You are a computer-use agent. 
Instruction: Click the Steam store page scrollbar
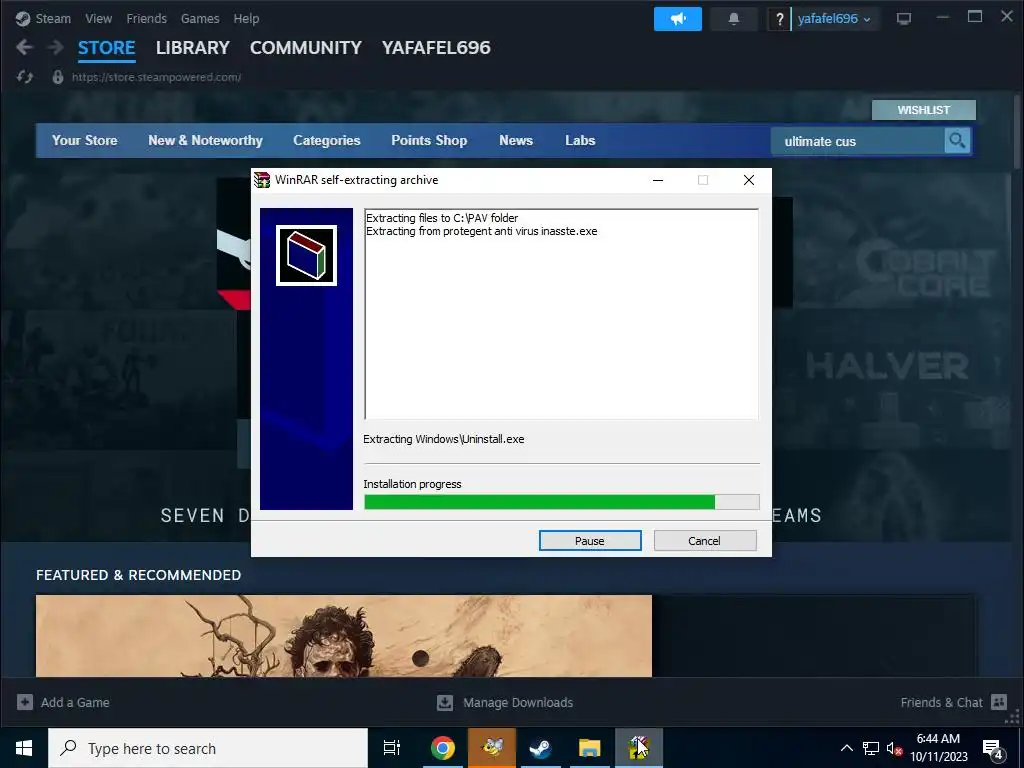(1017, 131)
